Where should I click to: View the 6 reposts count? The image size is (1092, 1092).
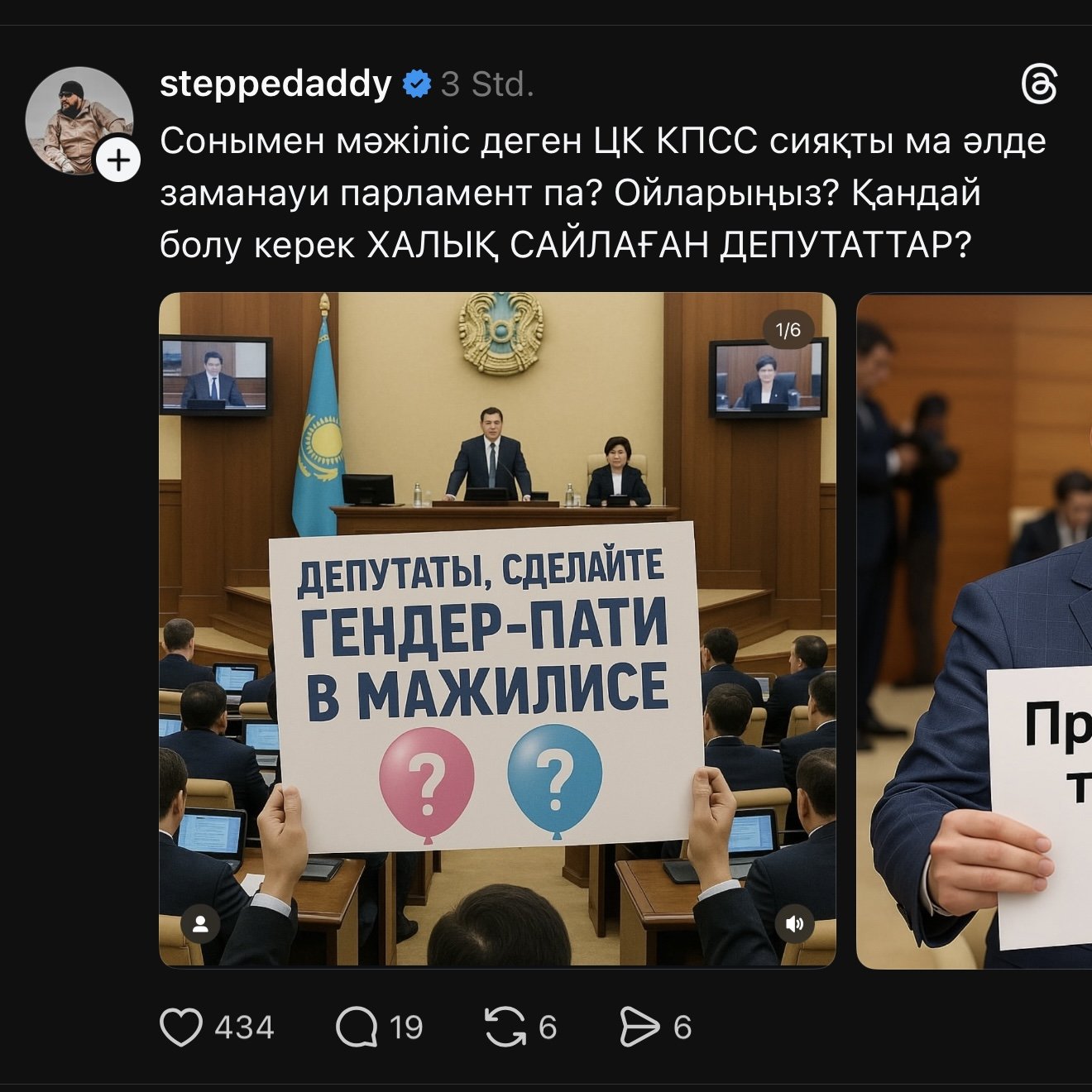[x=548, y=1027]
